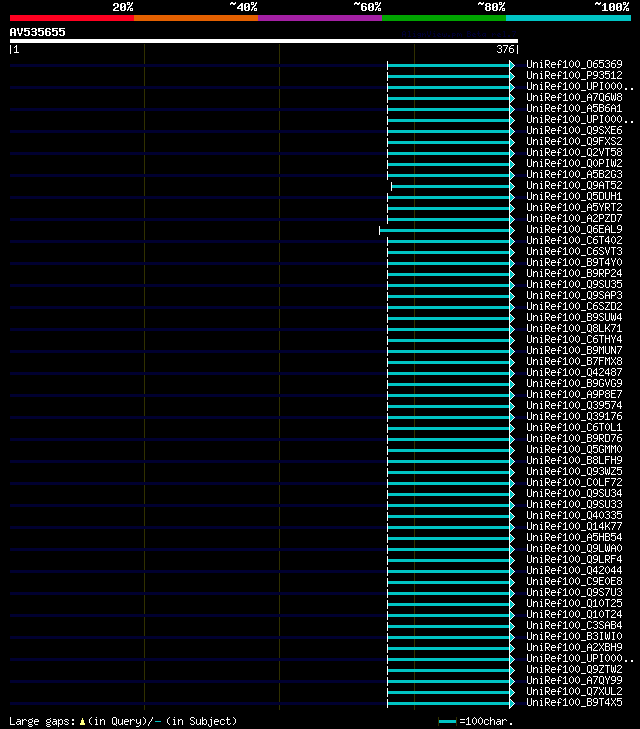Select UniRef100_B9RD76 label
Viewport: 640px width, 729px height.
click(574, 438)
